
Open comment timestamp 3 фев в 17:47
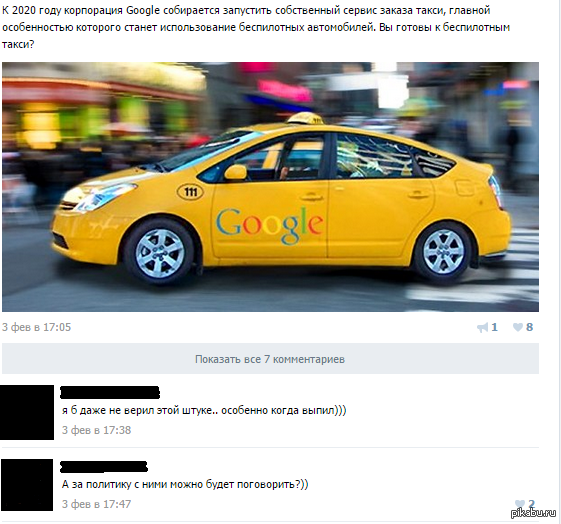(97, 504)
